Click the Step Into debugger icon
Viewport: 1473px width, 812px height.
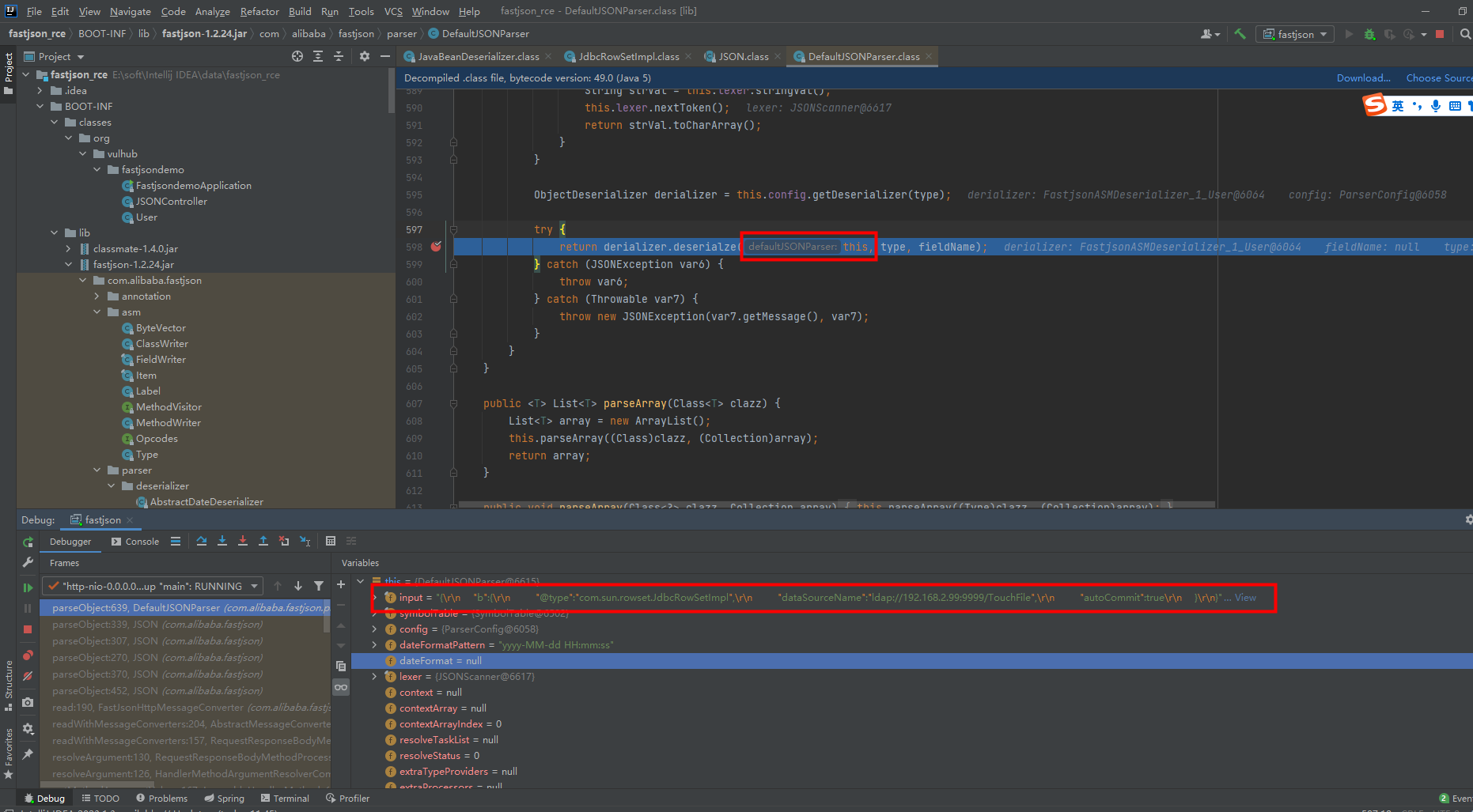pos(222,541)
